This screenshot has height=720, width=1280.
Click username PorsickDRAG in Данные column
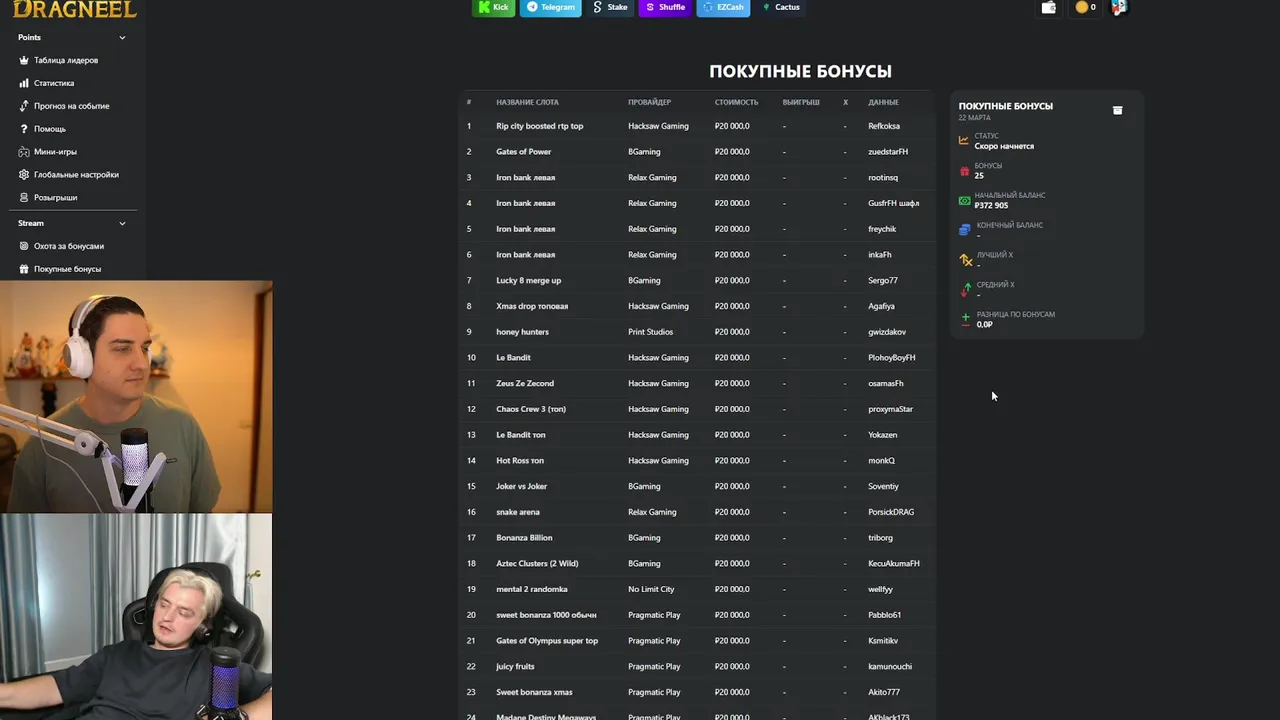[x=890, y=512]
